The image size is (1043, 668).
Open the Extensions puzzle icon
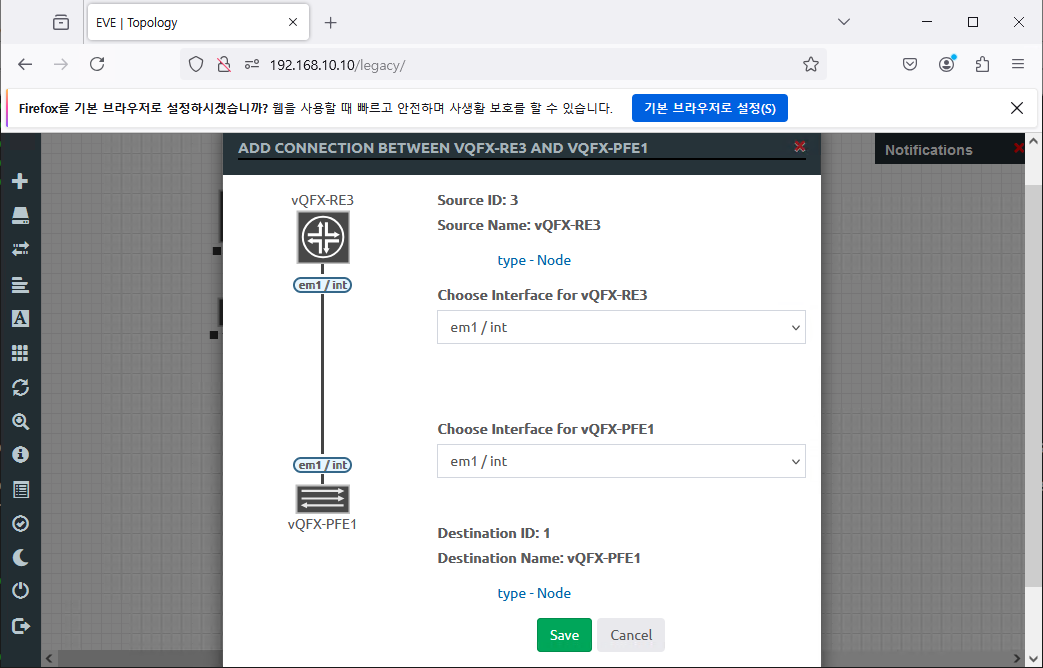click(982, 65)
